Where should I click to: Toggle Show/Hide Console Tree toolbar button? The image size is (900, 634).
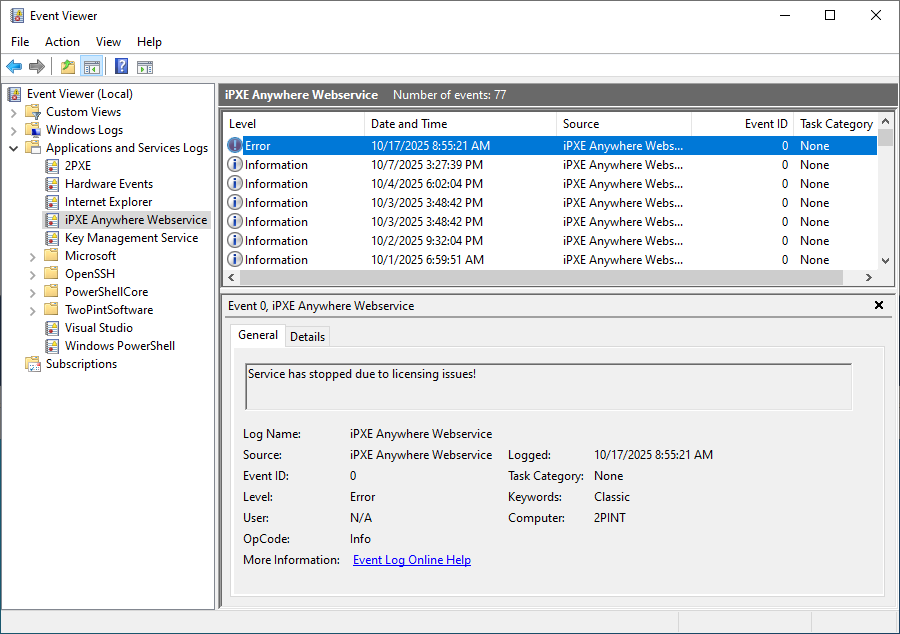[x=92, y=67]
